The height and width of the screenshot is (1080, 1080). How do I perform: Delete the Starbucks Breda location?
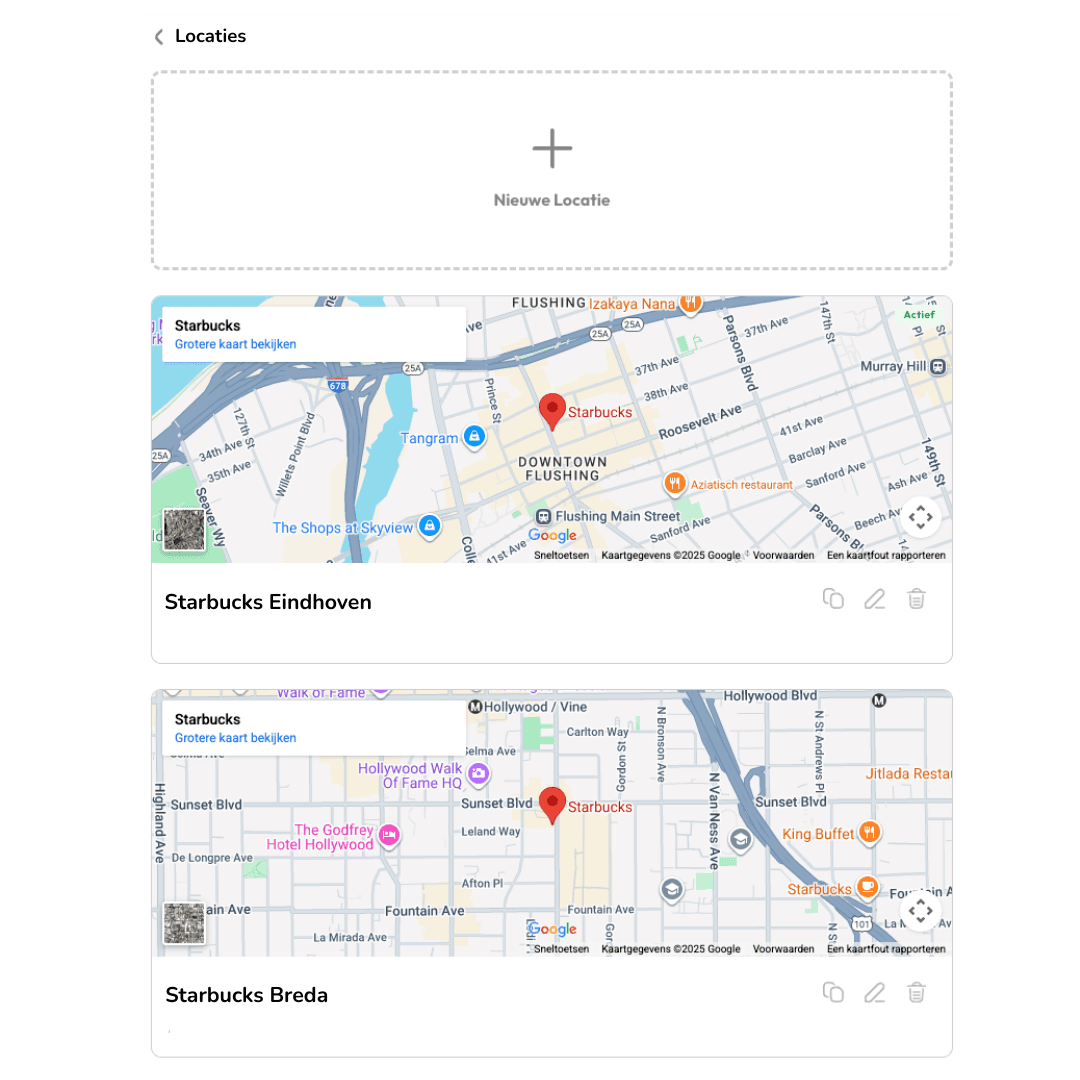pos(916,993)
